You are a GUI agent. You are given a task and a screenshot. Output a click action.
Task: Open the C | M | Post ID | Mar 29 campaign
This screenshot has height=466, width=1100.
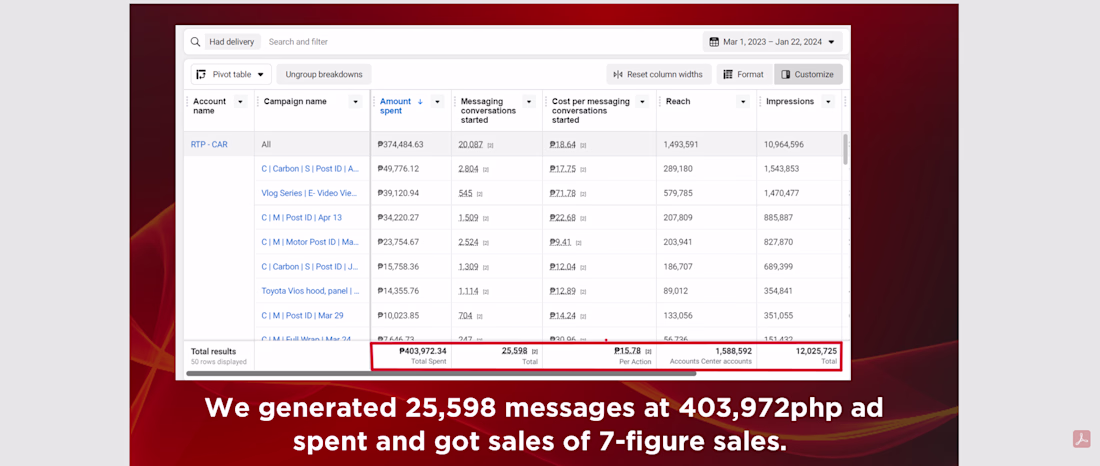coord(302,315)
